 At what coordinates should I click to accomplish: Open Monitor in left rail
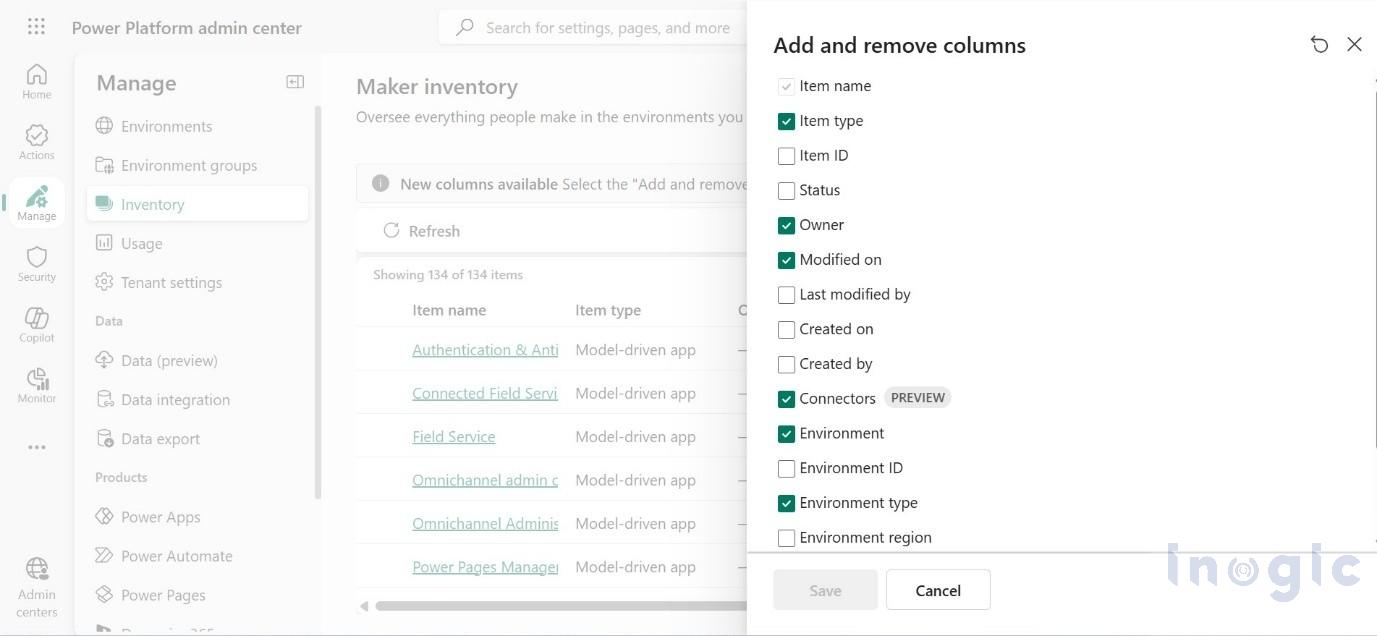[x=36, y=386]
